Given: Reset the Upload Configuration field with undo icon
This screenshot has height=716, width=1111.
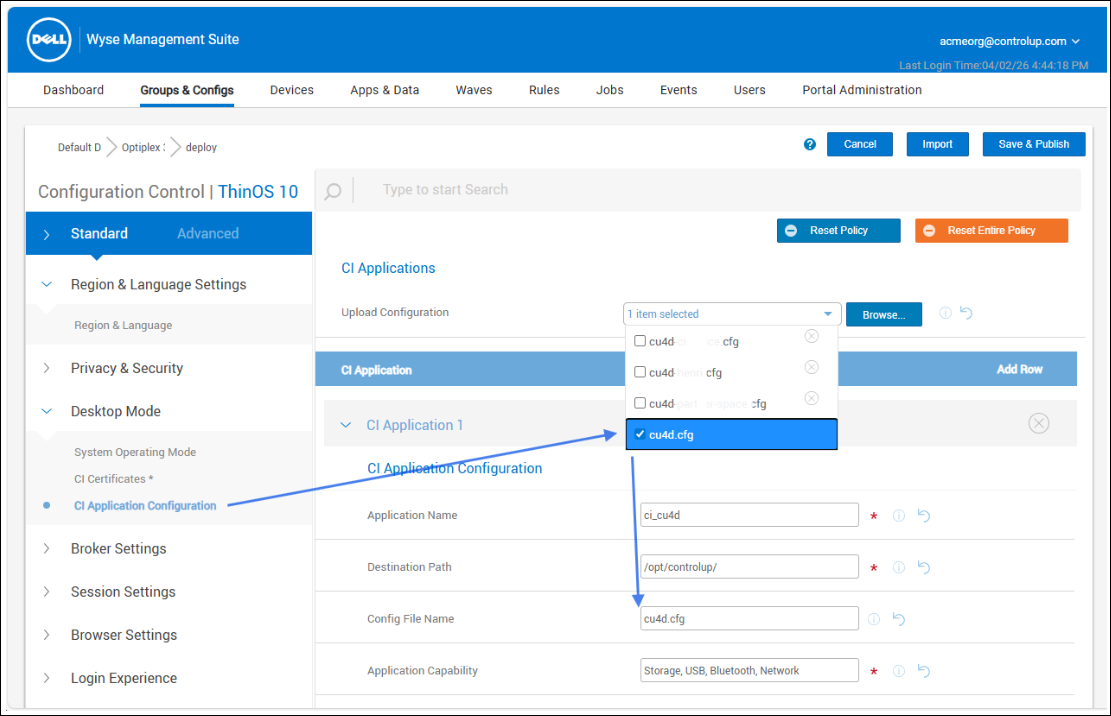Looking at the screenshot, I should point(966,312).
